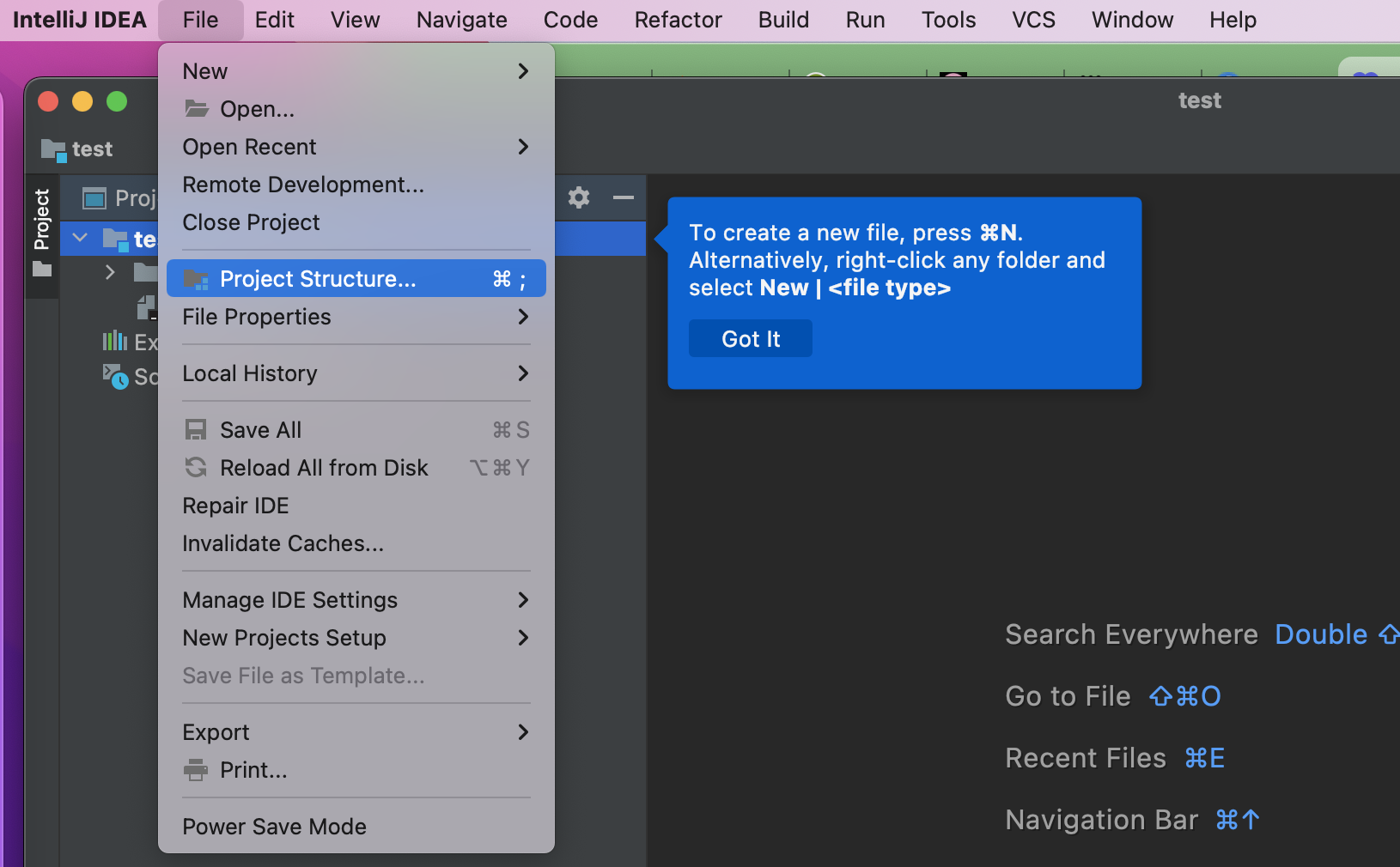The image size is (1400, 867).
Task: Expand Export submenu arrow
Action: click(x=523, y=732)
